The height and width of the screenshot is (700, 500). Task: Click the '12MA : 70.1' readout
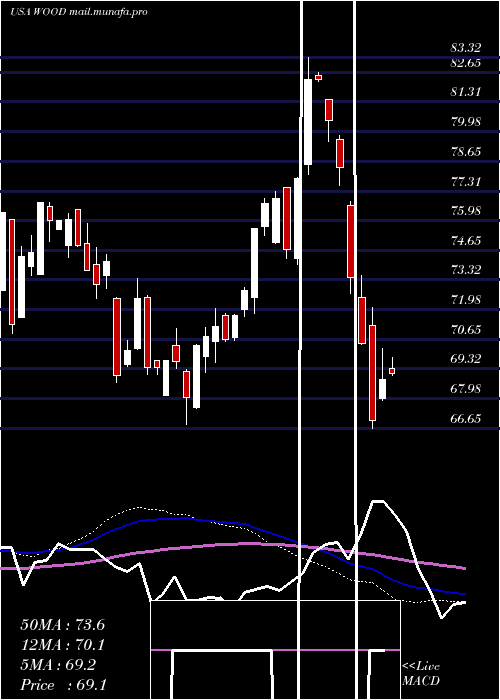[x=63, y=645]
